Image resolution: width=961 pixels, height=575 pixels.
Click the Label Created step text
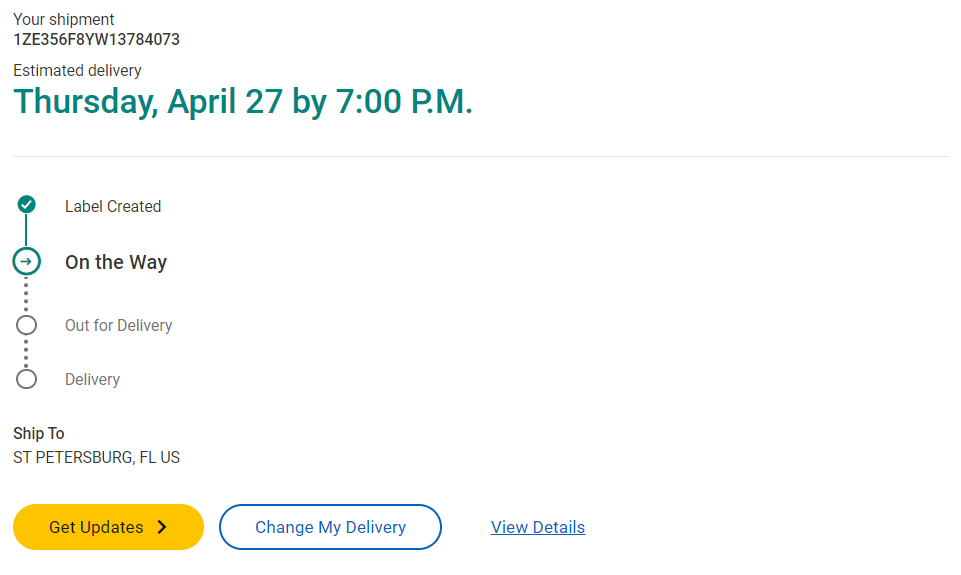point(113,206)
